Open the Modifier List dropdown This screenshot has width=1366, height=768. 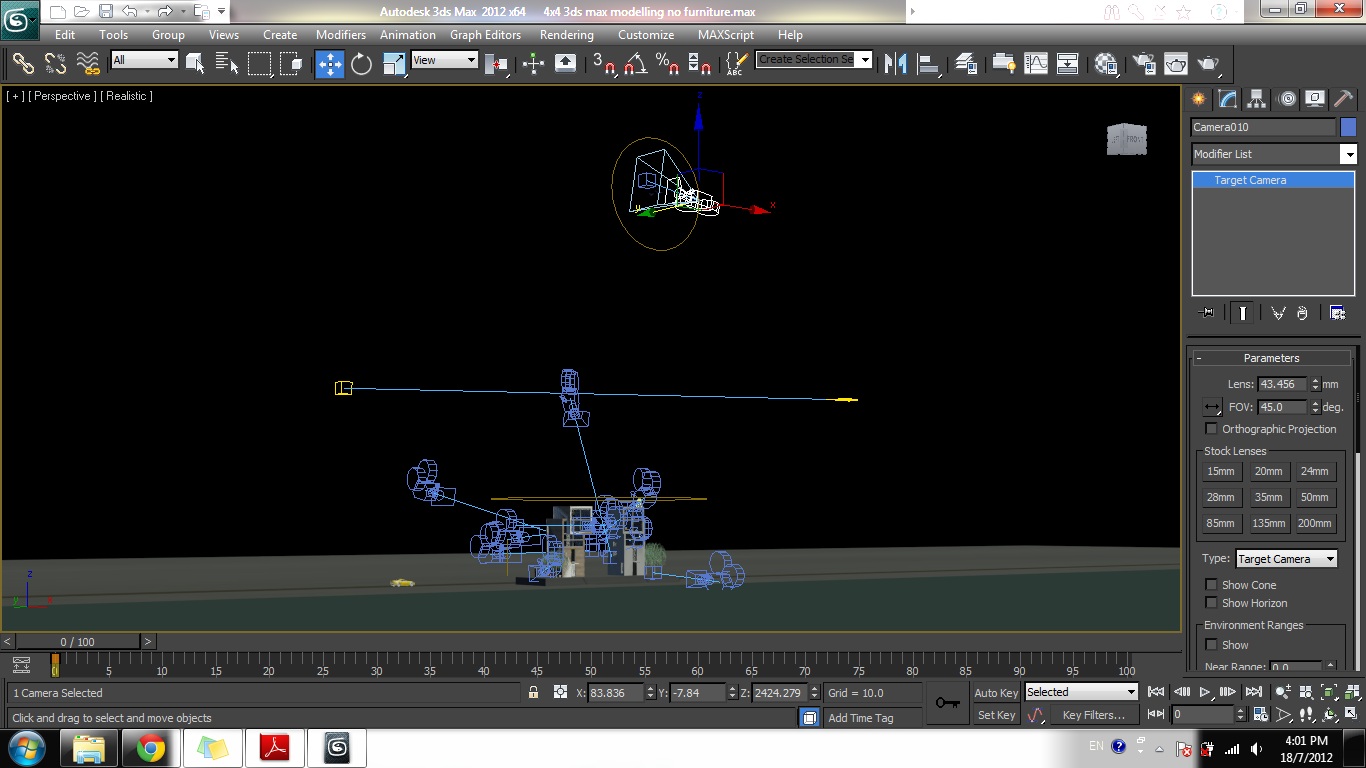[1274, 154]
